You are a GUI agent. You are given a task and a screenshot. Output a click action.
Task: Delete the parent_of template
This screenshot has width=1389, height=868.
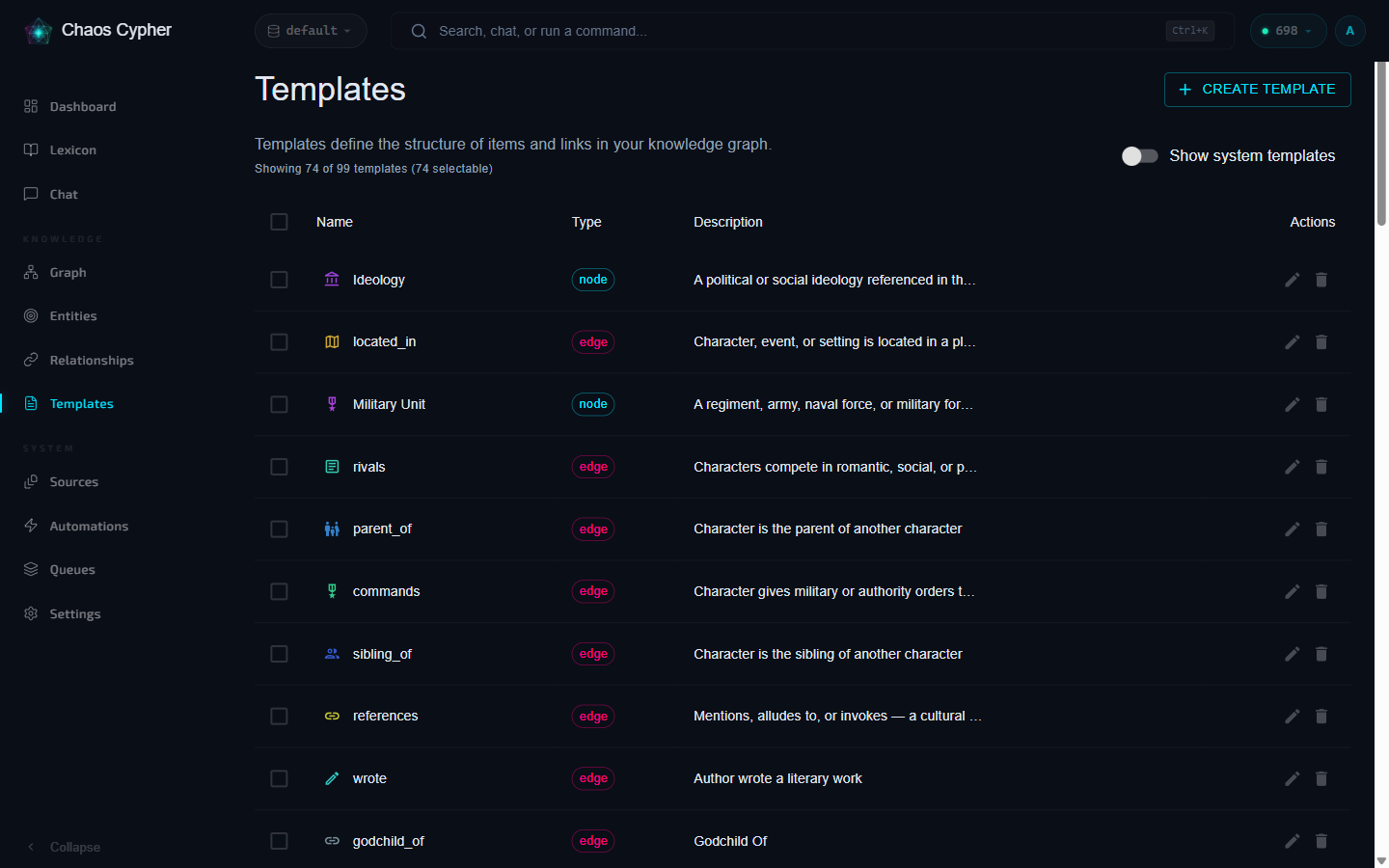click(1321, 529)
